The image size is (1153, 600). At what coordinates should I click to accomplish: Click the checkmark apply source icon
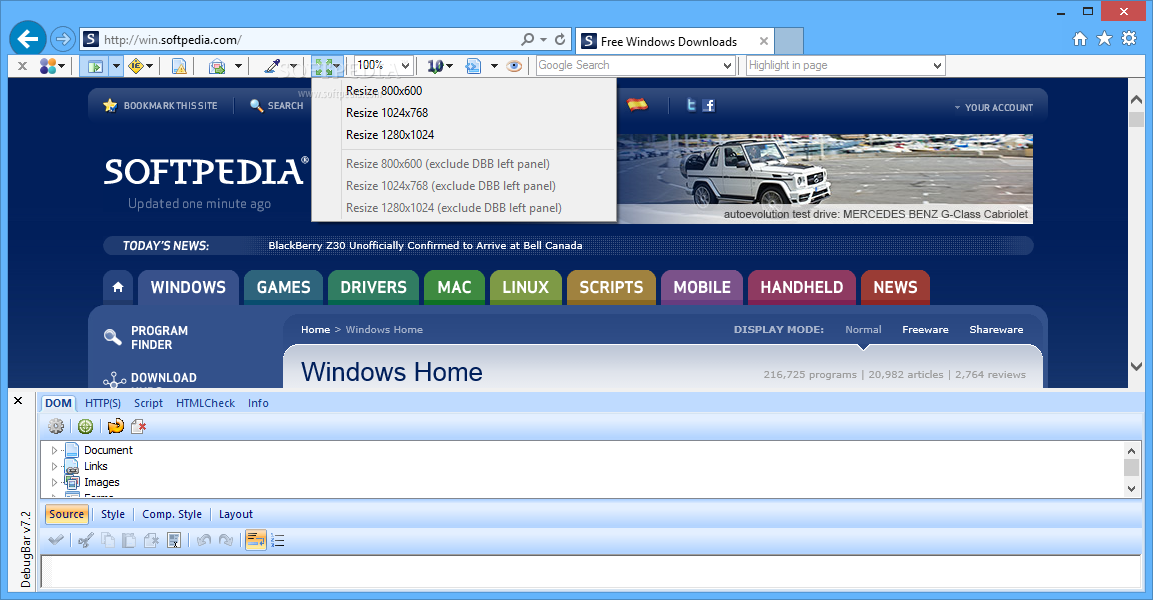(56, 540)
